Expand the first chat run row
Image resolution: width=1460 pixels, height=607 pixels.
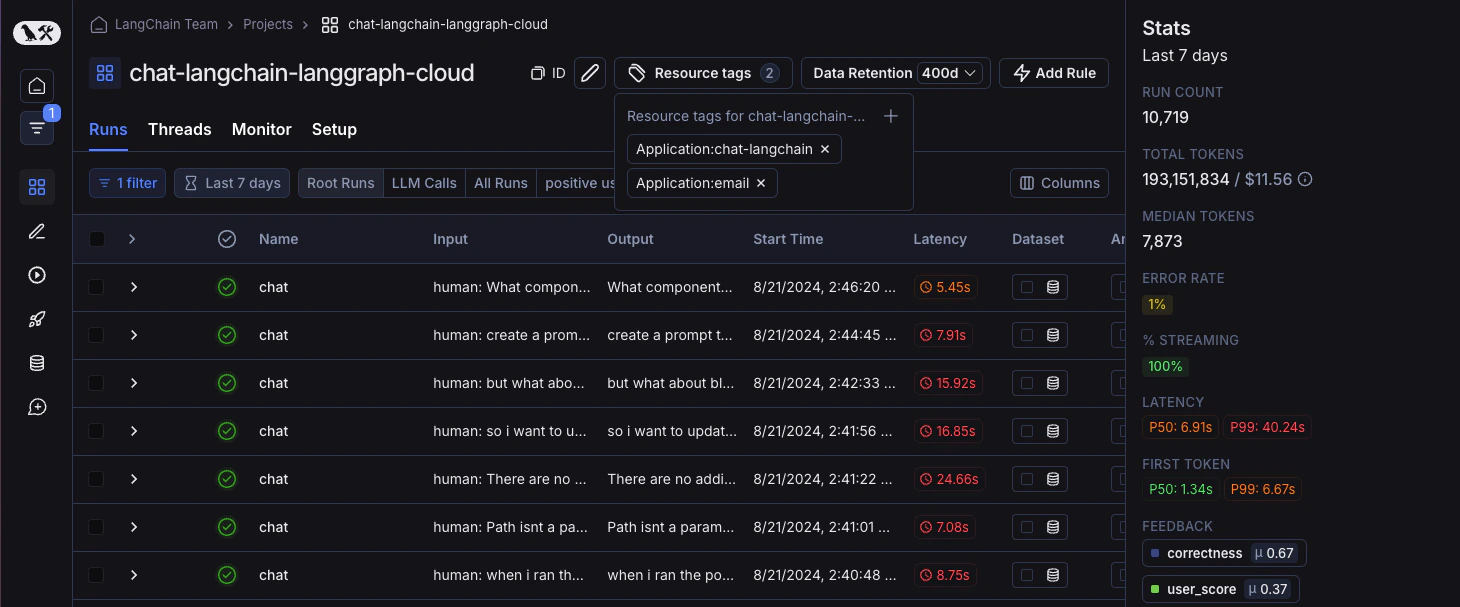[x=133, y=287]
